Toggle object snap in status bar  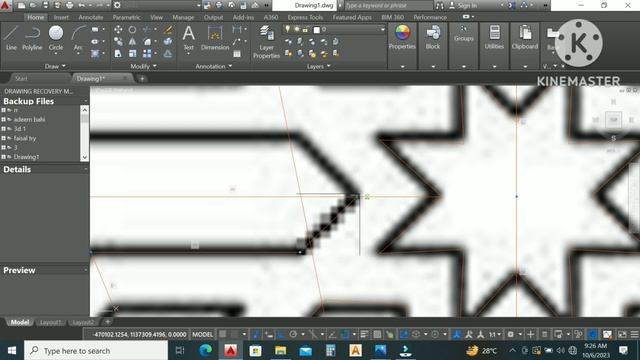pyautogui.click(x=345, y=334)
